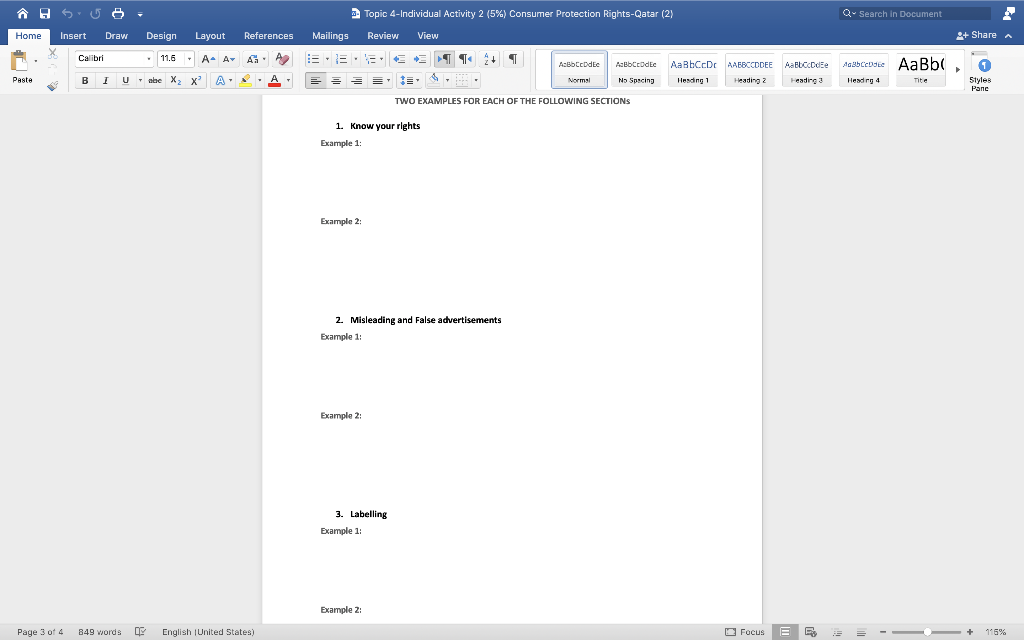Undo the last action

67,14
